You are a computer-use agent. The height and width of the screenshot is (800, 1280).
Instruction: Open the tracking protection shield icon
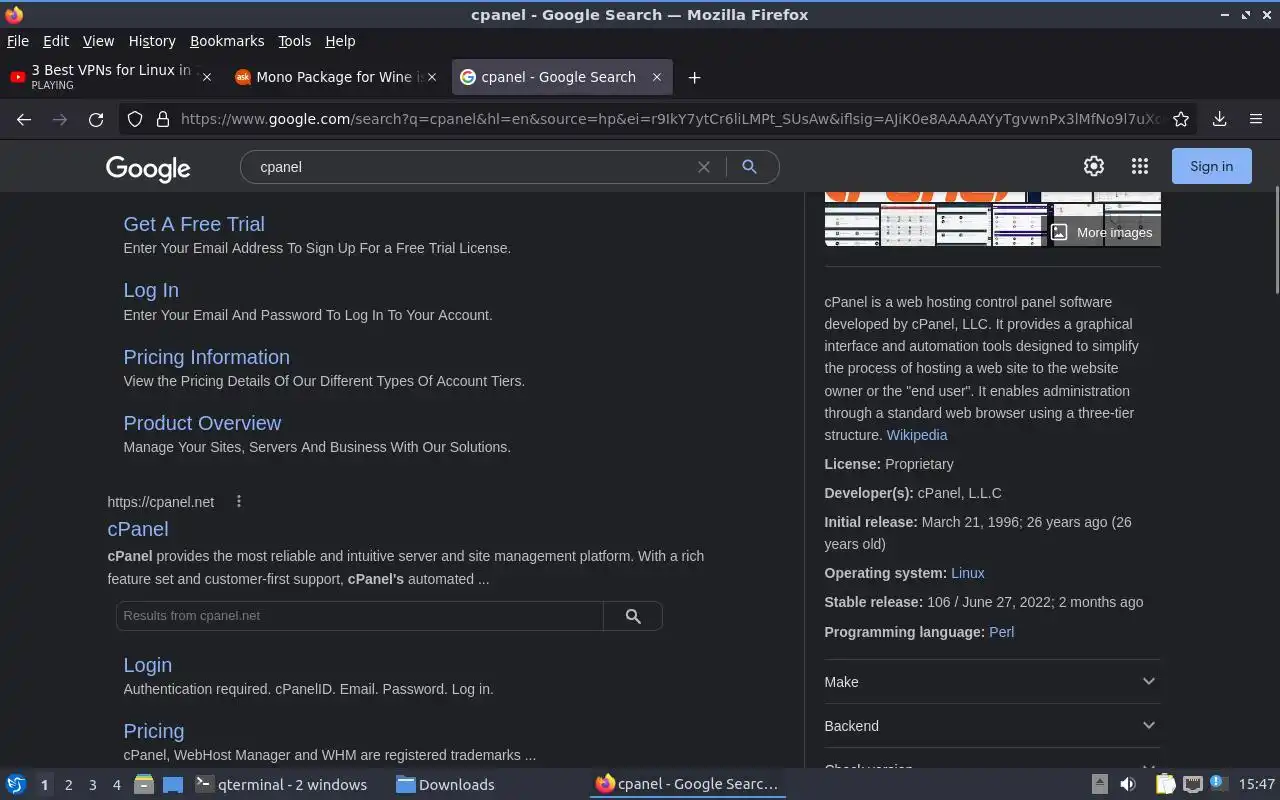(135, 119)
